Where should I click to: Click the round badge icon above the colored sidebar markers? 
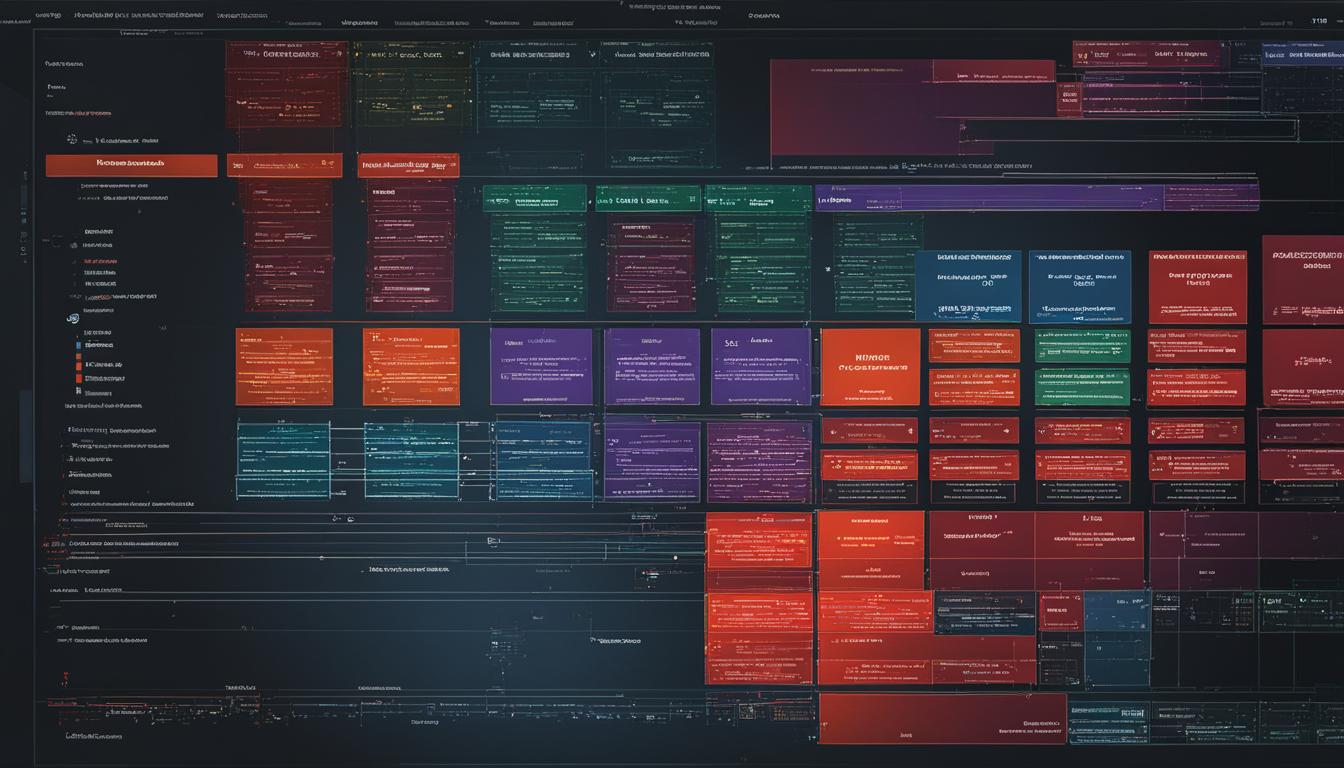[x=72, y=318]
